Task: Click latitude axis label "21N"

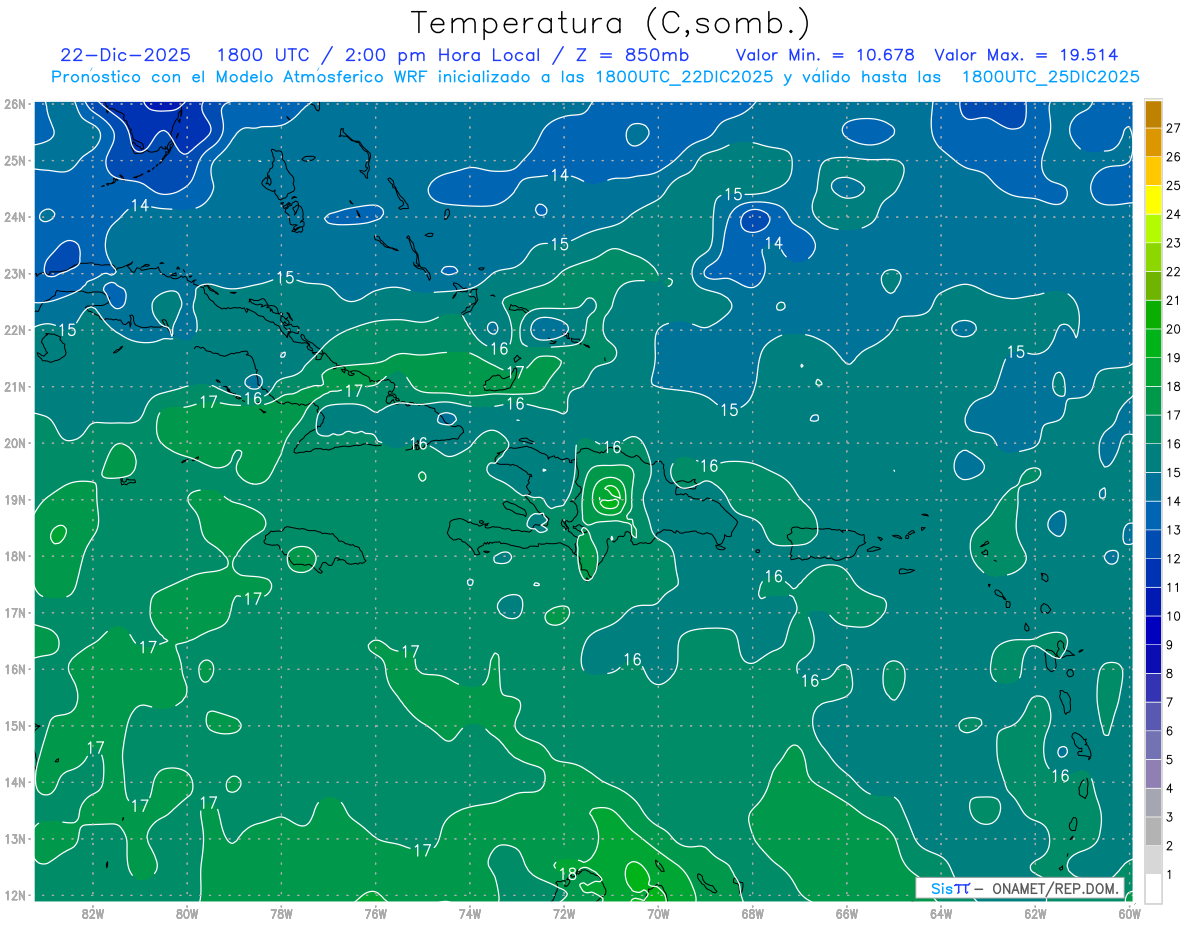Action: [15, 387]
